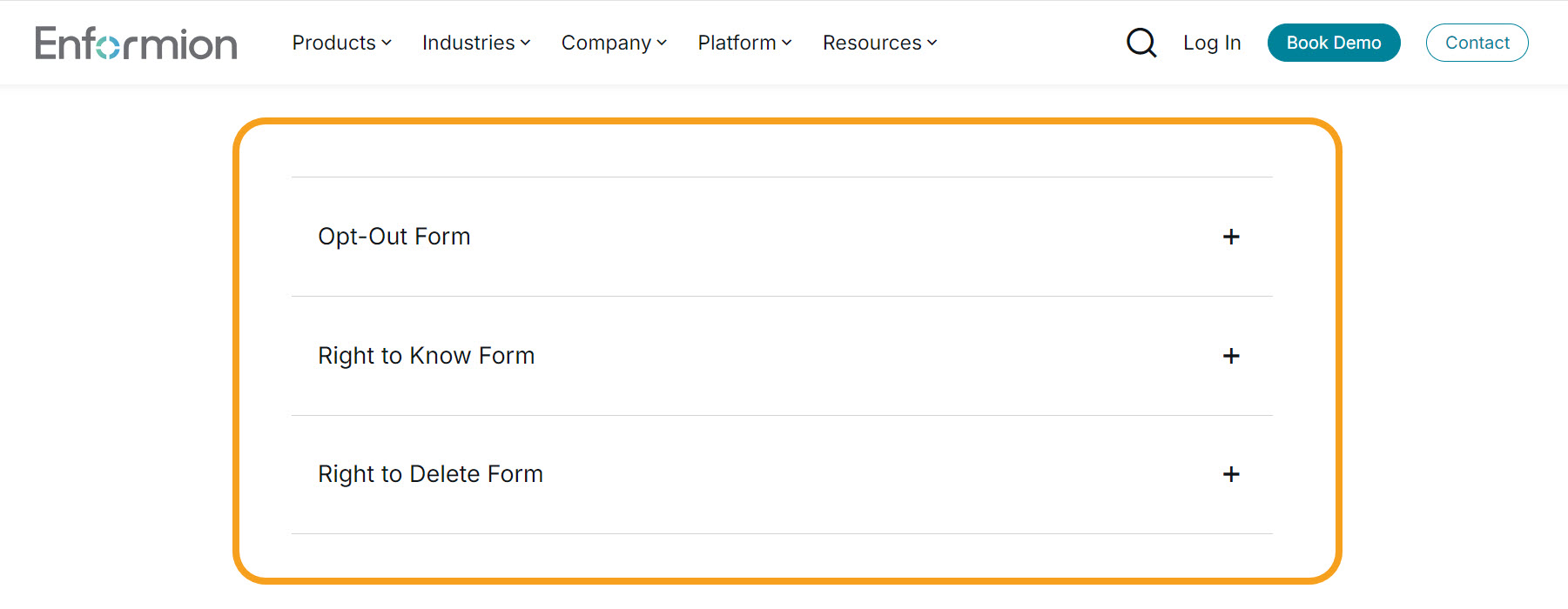Select Products in the navigation menu
The height and width of the screenshot is (609, 1568).
(334, 43)
